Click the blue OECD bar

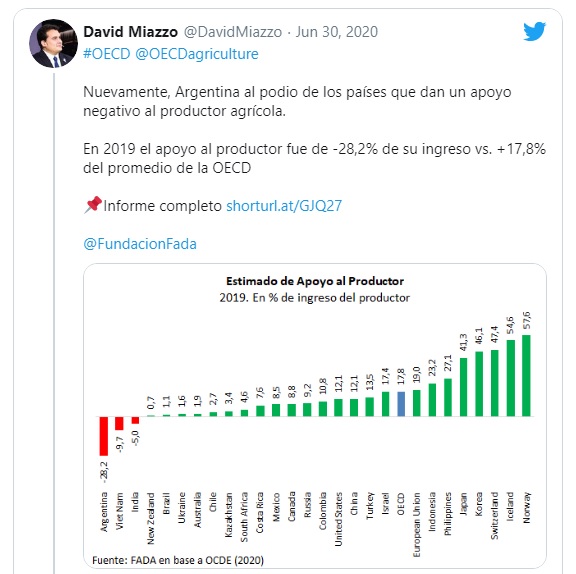(x=401, y=404)
